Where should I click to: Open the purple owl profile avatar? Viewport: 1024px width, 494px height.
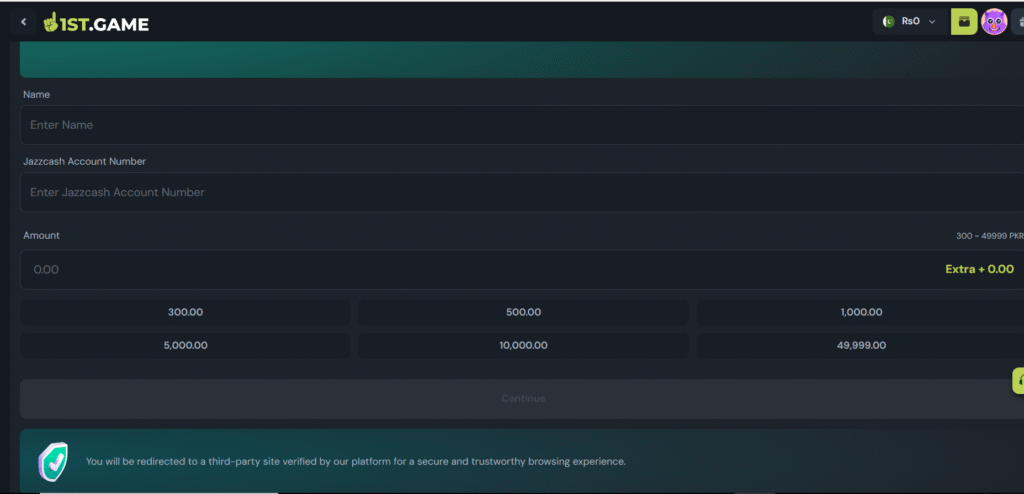pyautogui.click(x=993, y=21)
